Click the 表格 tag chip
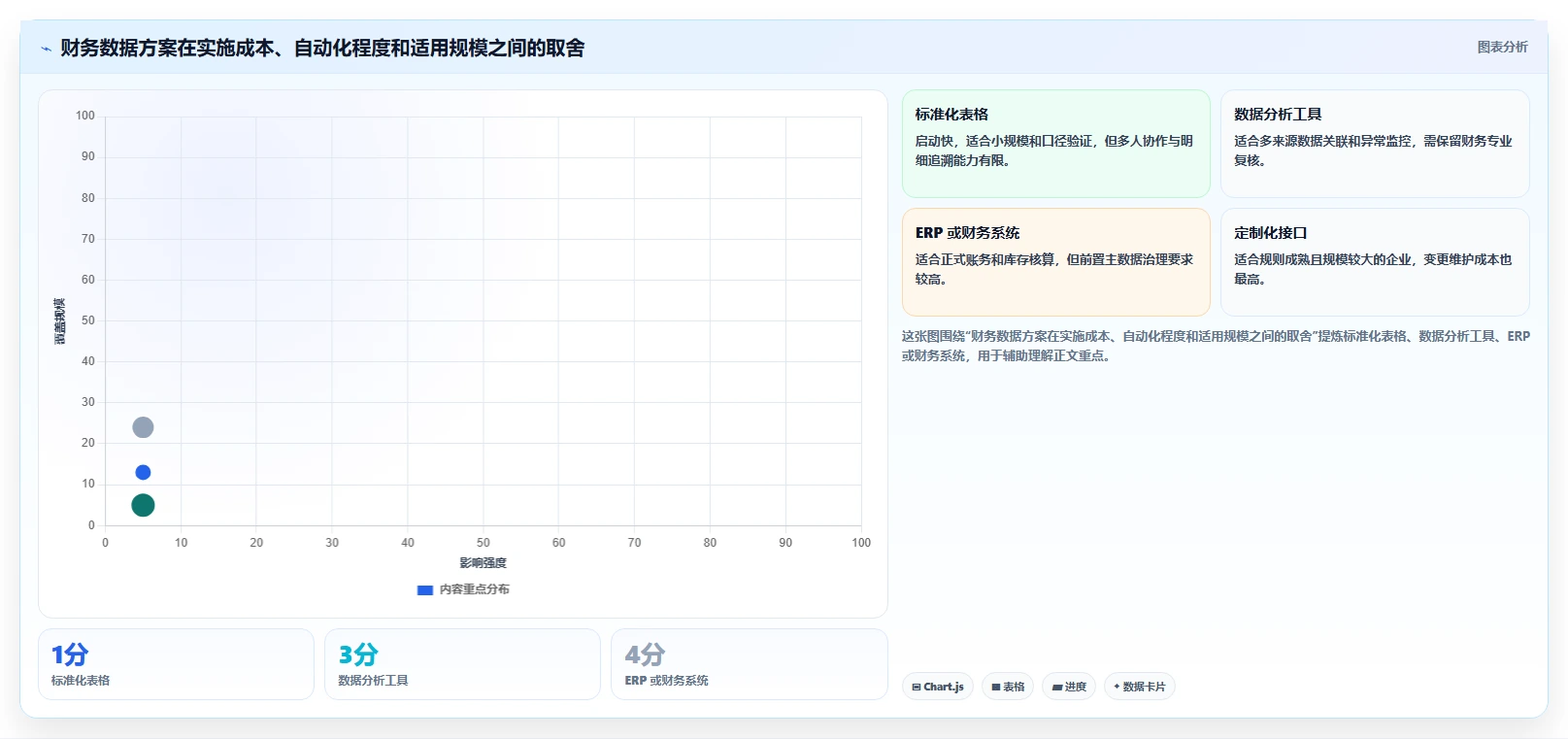The height and width of the screenshot is (739, 1568). (x=1008, y=687)
